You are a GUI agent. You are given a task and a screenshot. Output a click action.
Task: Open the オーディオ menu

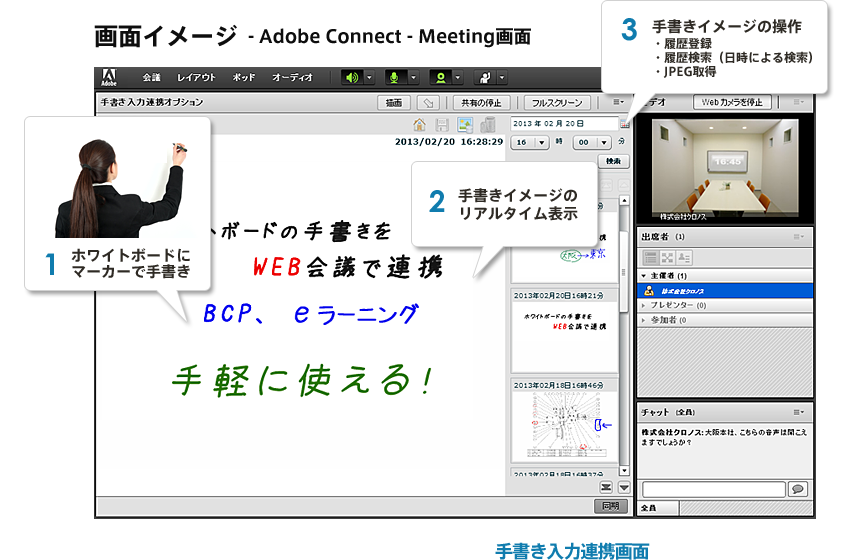tap(292, 78)
